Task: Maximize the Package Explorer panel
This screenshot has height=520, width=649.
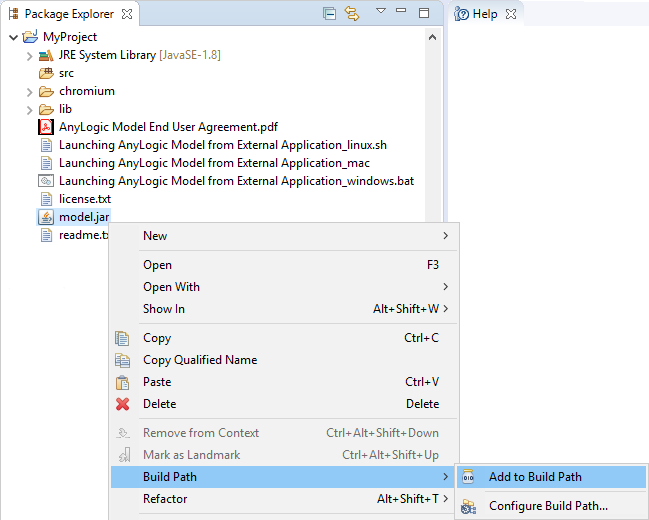Action: [424, 13]
